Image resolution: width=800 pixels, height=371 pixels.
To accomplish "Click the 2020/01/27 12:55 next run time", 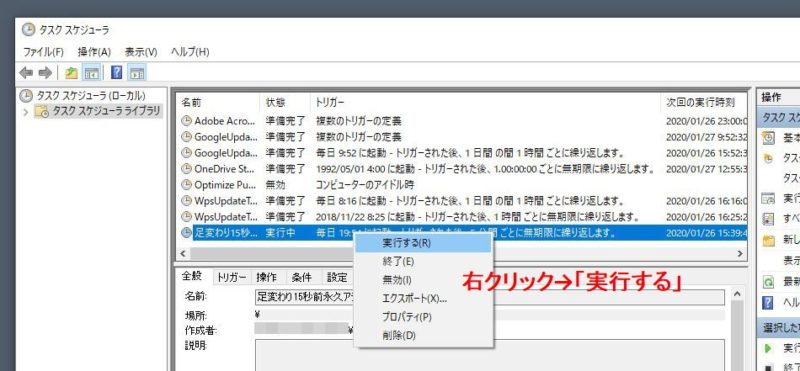I will click(706, 168).
